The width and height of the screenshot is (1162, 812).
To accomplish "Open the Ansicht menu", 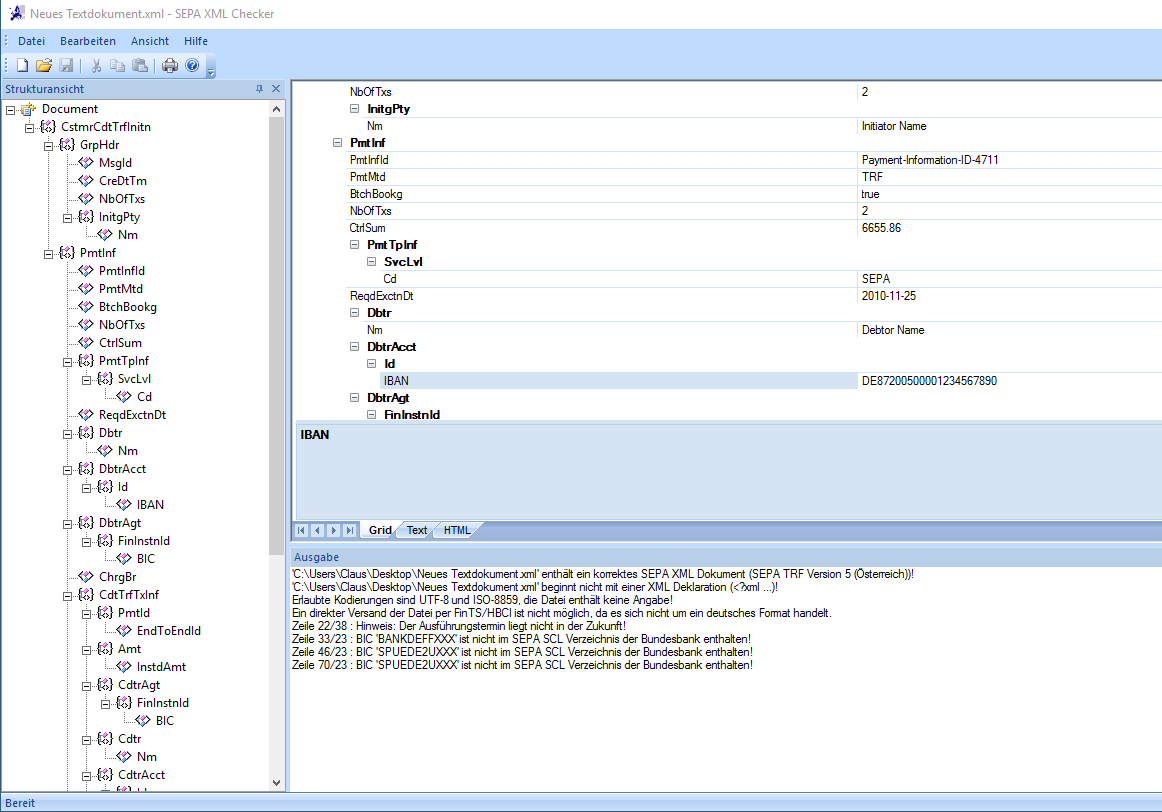I will click(150, 41).
